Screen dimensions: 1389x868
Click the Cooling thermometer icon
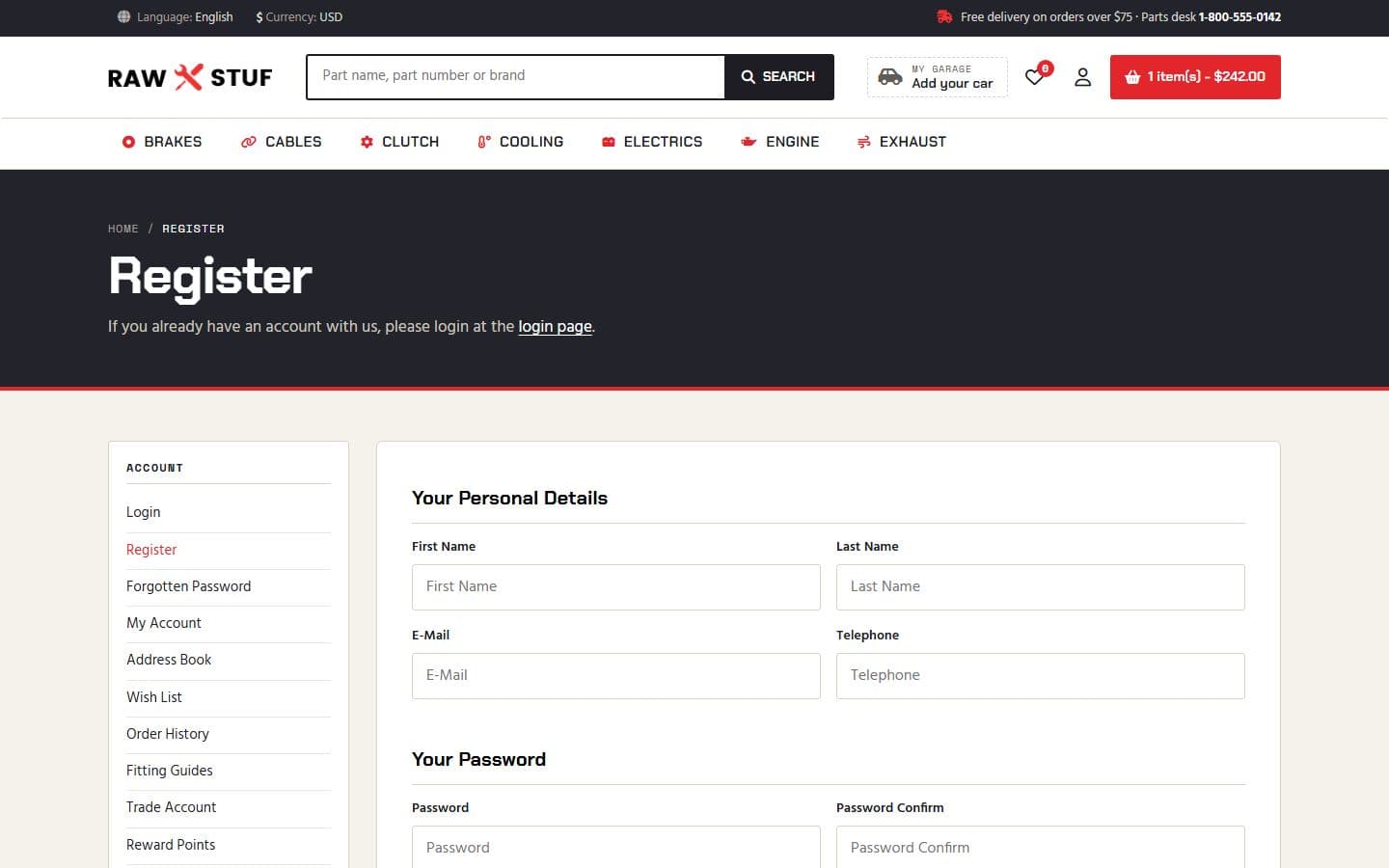pyautogui.click(x=484, y=142)
